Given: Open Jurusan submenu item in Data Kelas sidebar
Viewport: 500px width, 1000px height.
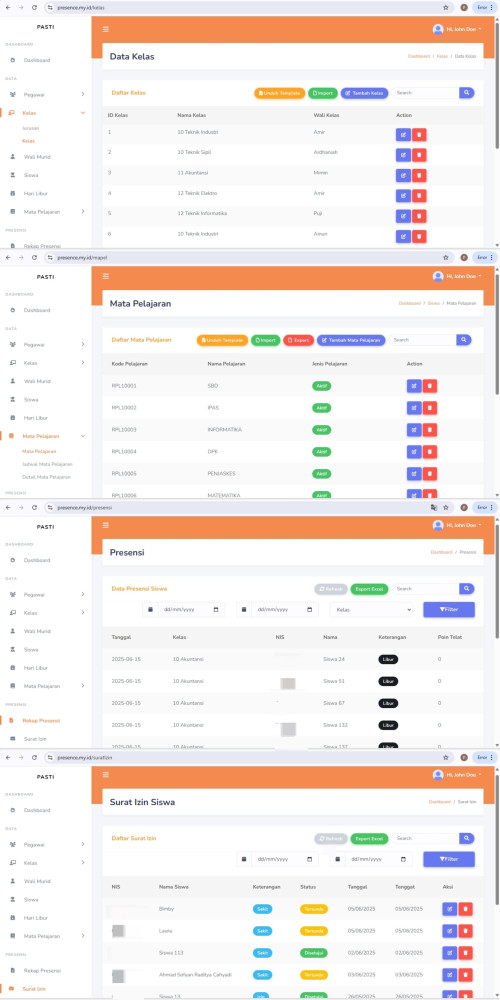Looking at the screenshot, I should pos(31,128).
